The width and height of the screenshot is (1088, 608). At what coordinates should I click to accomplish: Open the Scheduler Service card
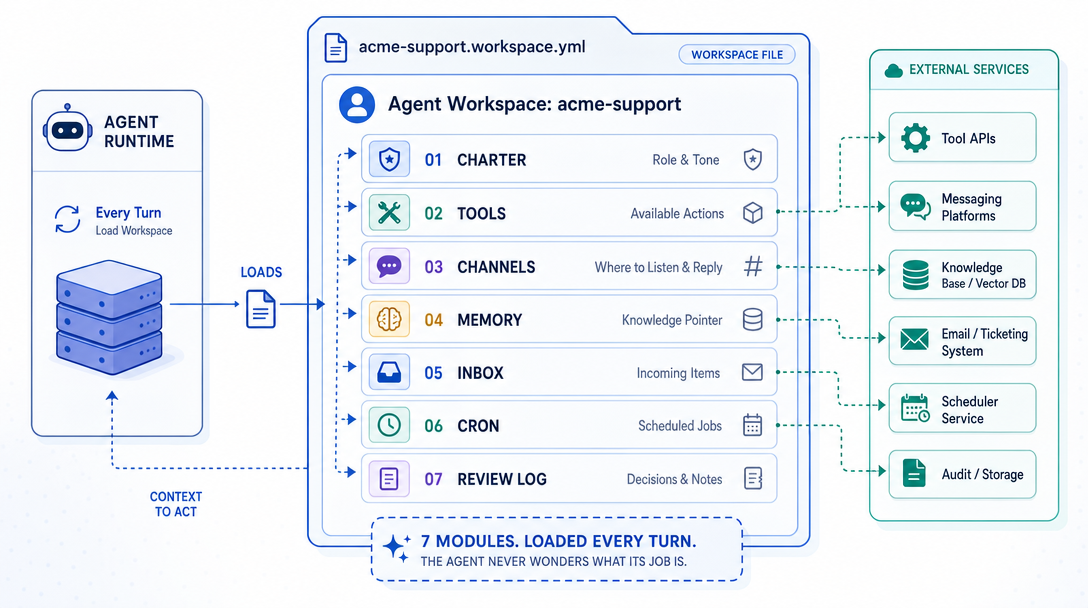coord(962,409)
